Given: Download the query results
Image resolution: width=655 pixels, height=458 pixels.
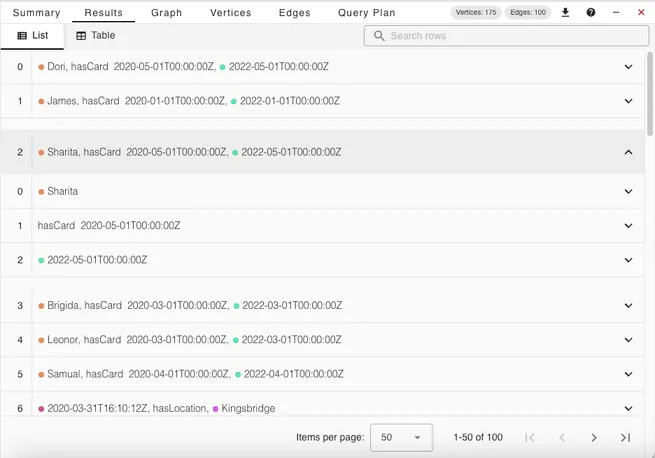Looking at the screenshot, I should [x=565, y=13].
